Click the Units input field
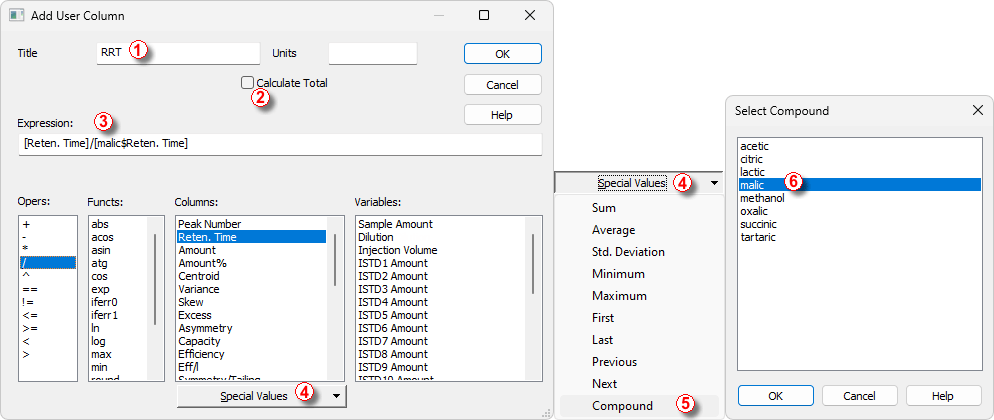The height and width of the screenshot is (420, 994). tap(373, 54)
